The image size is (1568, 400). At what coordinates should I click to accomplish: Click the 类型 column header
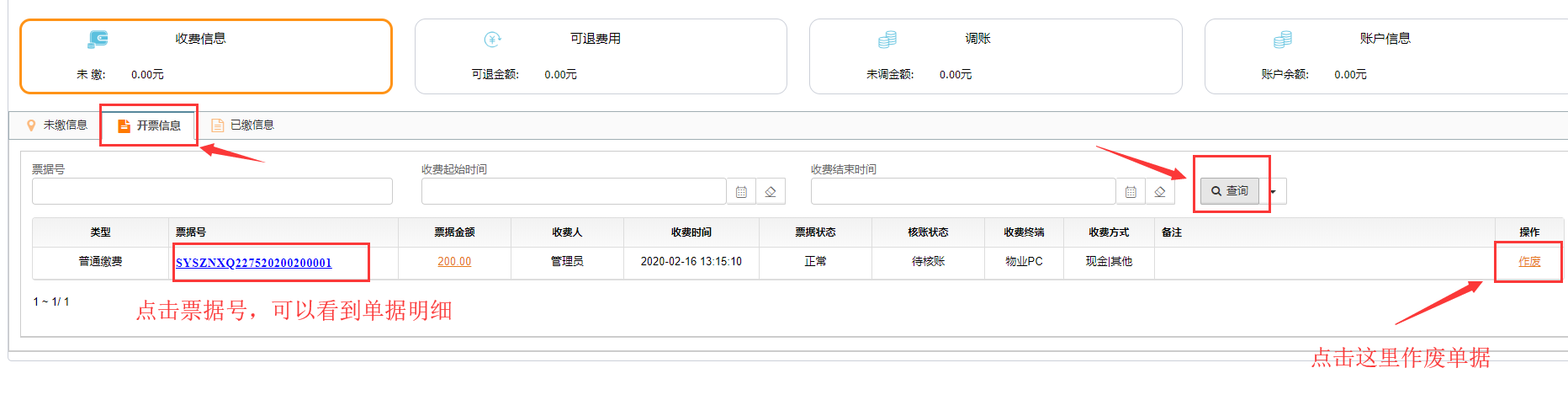100,232
